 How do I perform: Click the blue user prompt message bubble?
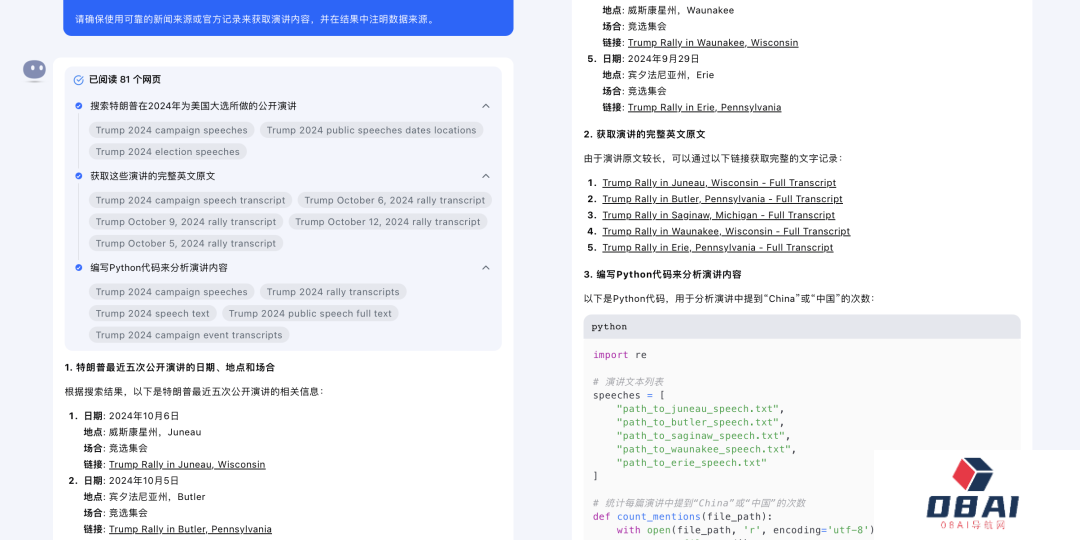tap(288, 18)
